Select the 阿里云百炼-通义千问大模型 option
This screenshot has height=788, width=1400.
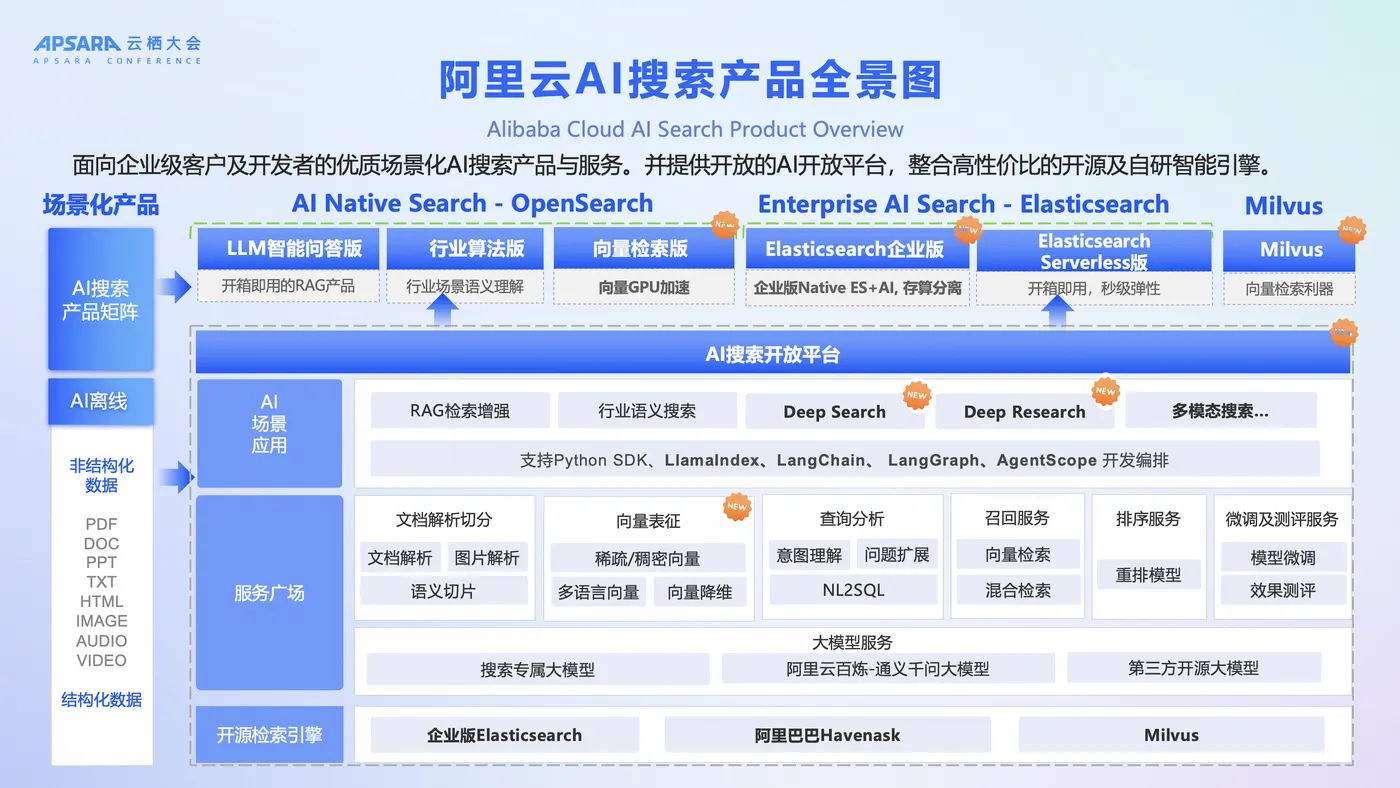point(888,669)
